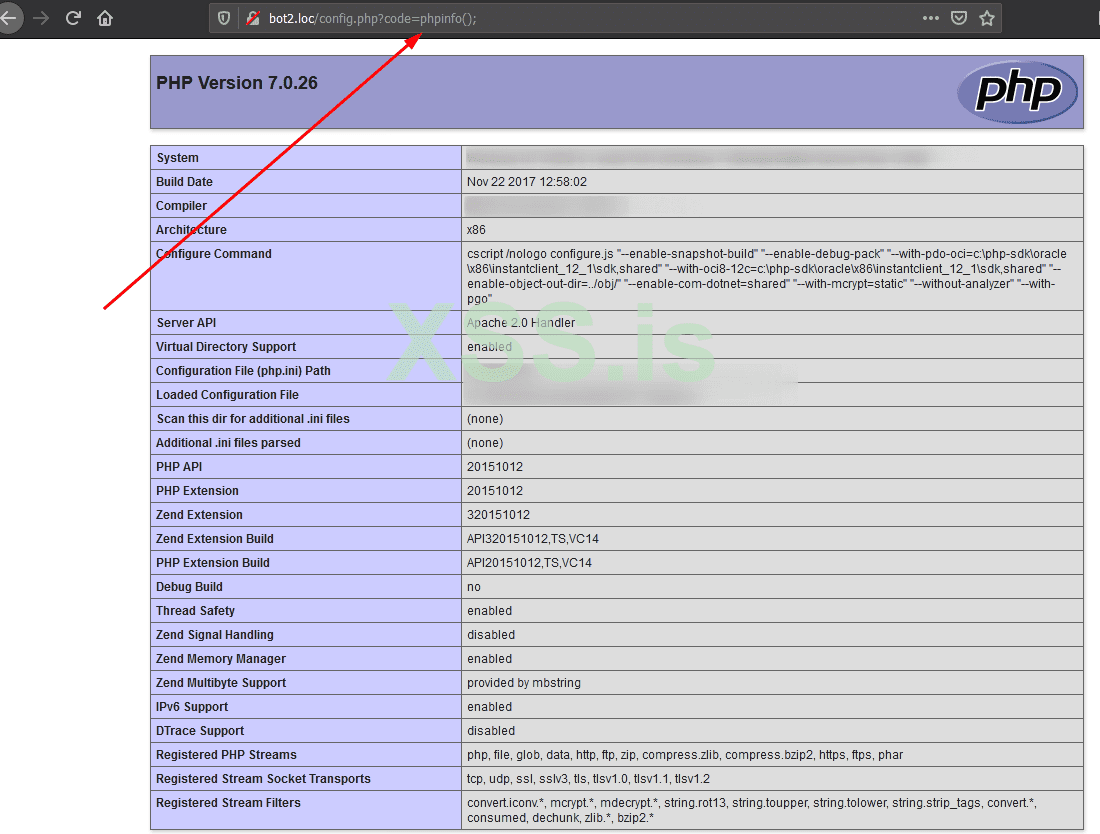Viewport: 1100px width, 834px height.
Task: Click the Compiler row label
Action: point(181,206)
